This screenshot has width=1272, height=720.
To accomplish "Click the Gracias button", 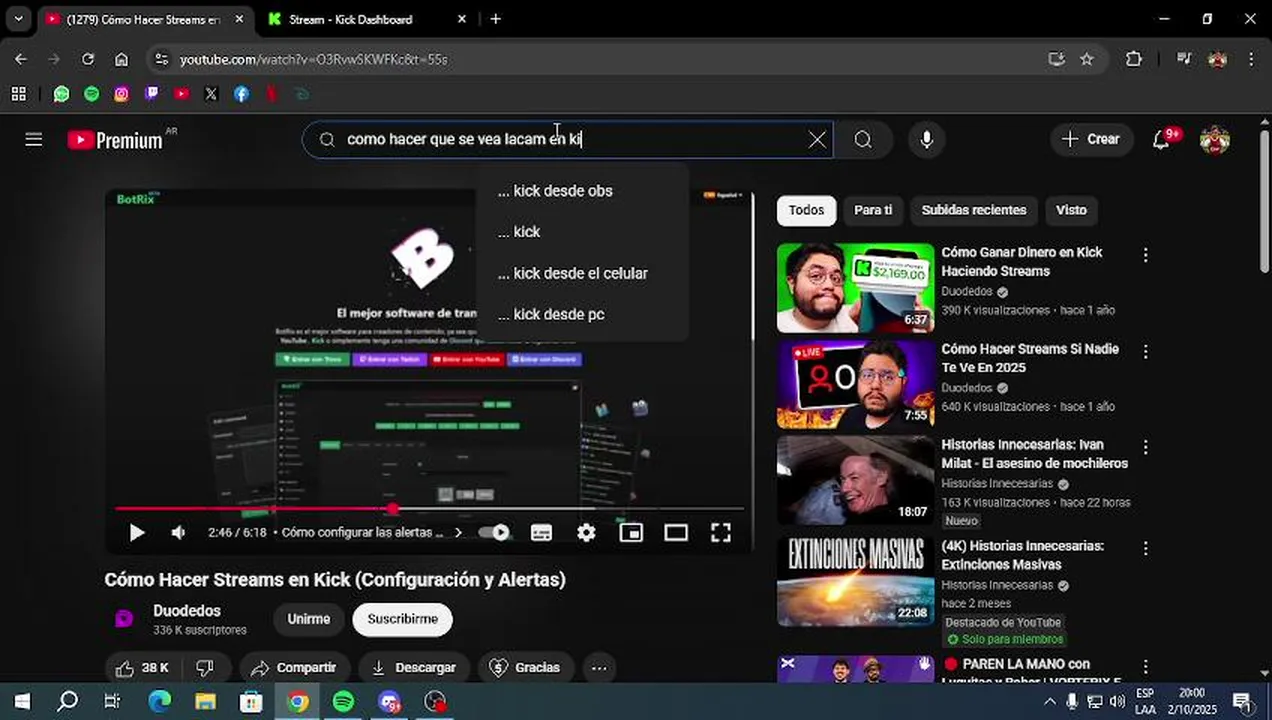I will [525, 668].
